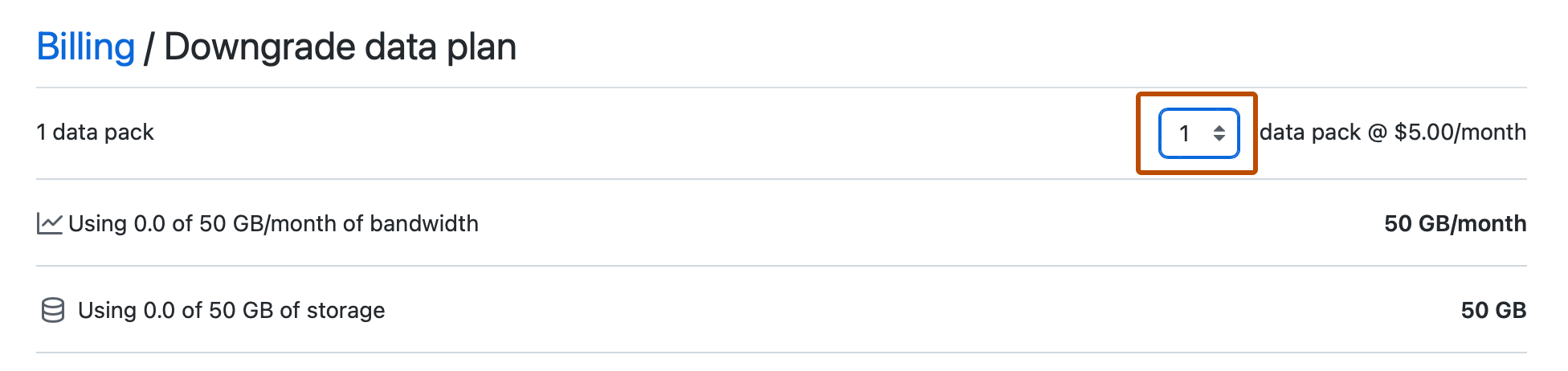Click the storage database icon
The image size is (1568, 371).
coord(53,310)
